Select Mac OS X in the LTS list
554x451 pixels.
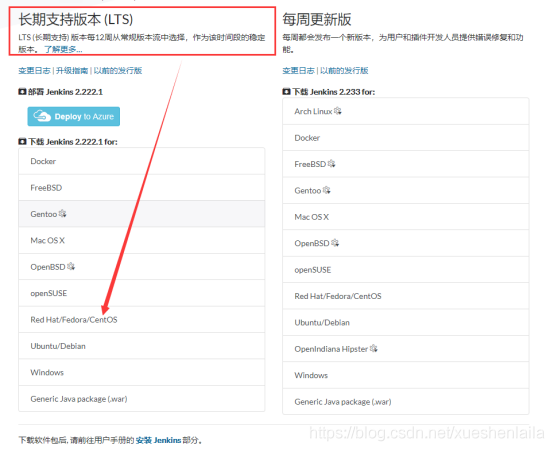[142, 240]
